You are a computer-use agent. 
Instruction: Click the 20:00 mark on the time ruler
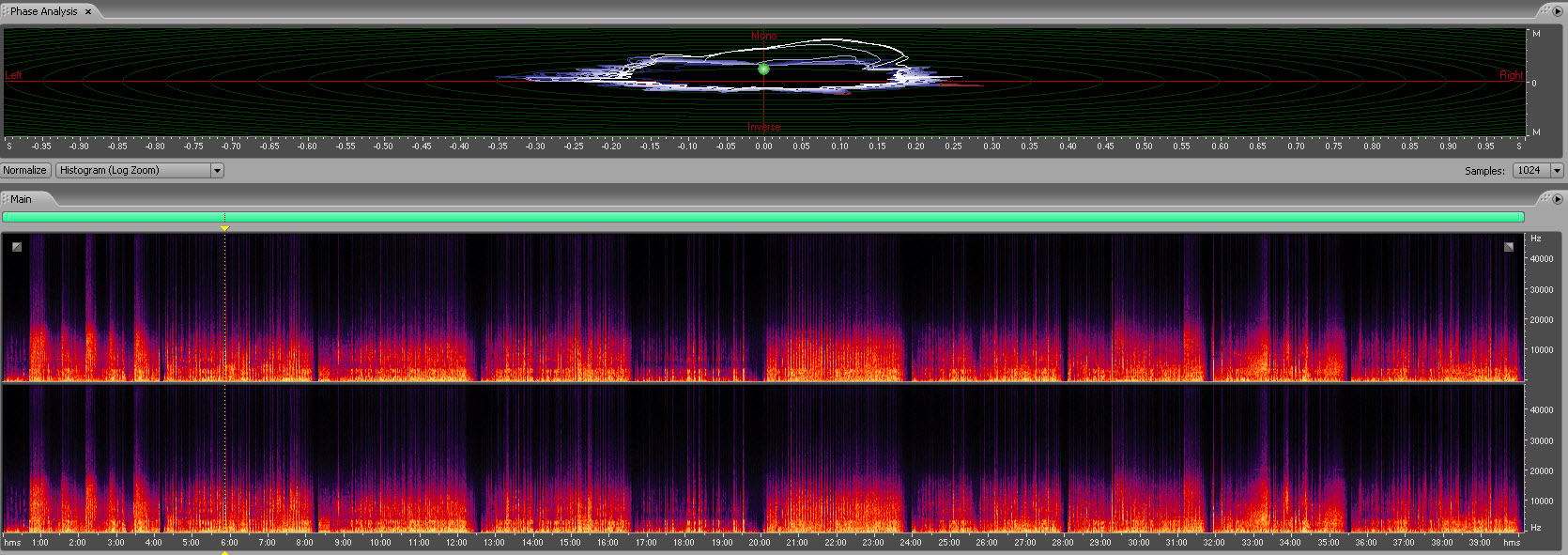click(759, 543)
